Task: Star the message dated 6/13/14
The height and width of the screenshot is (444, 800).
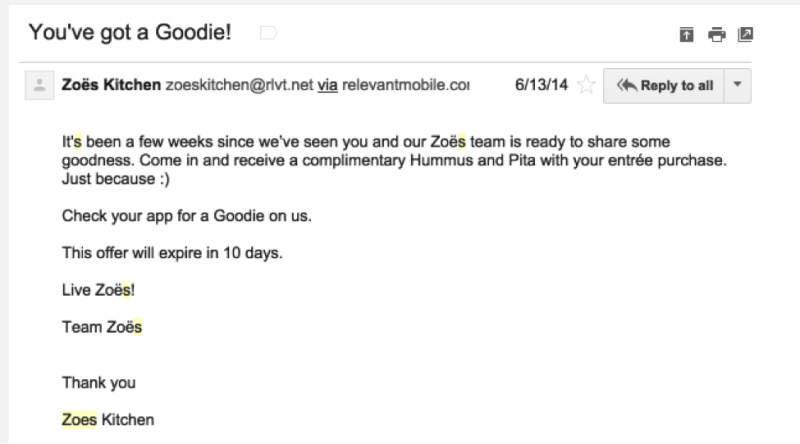Action: (586, 85)
